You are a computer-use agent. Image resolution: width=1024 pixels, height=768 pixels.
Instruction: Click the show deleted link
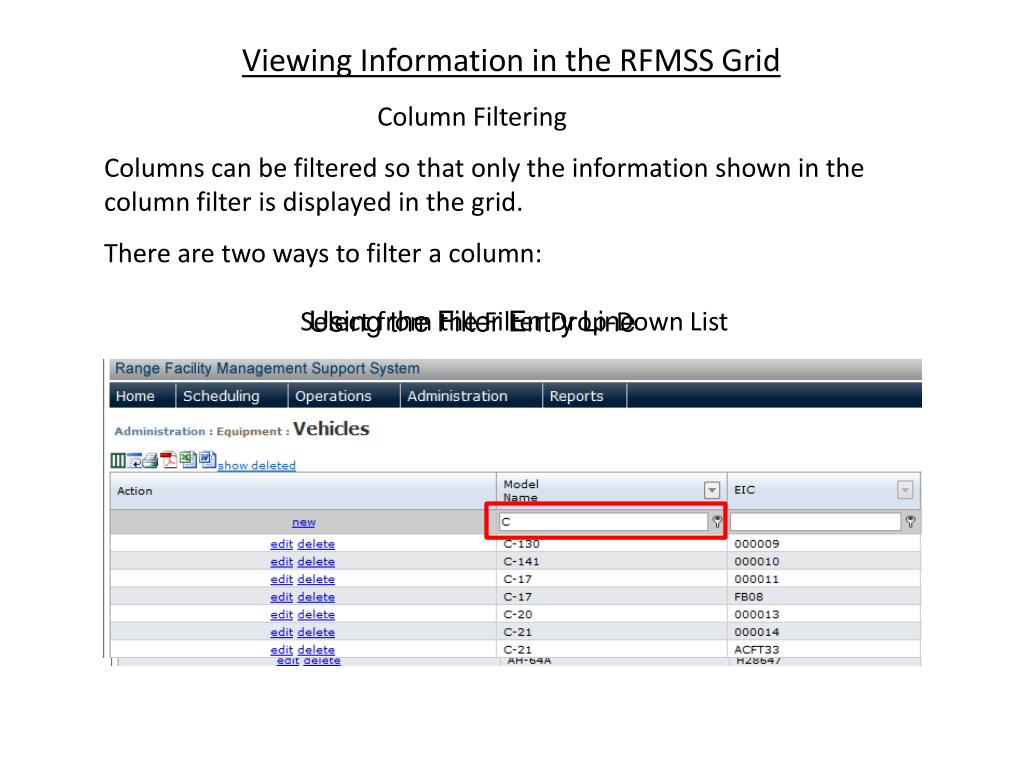click(x=257, y=465)
